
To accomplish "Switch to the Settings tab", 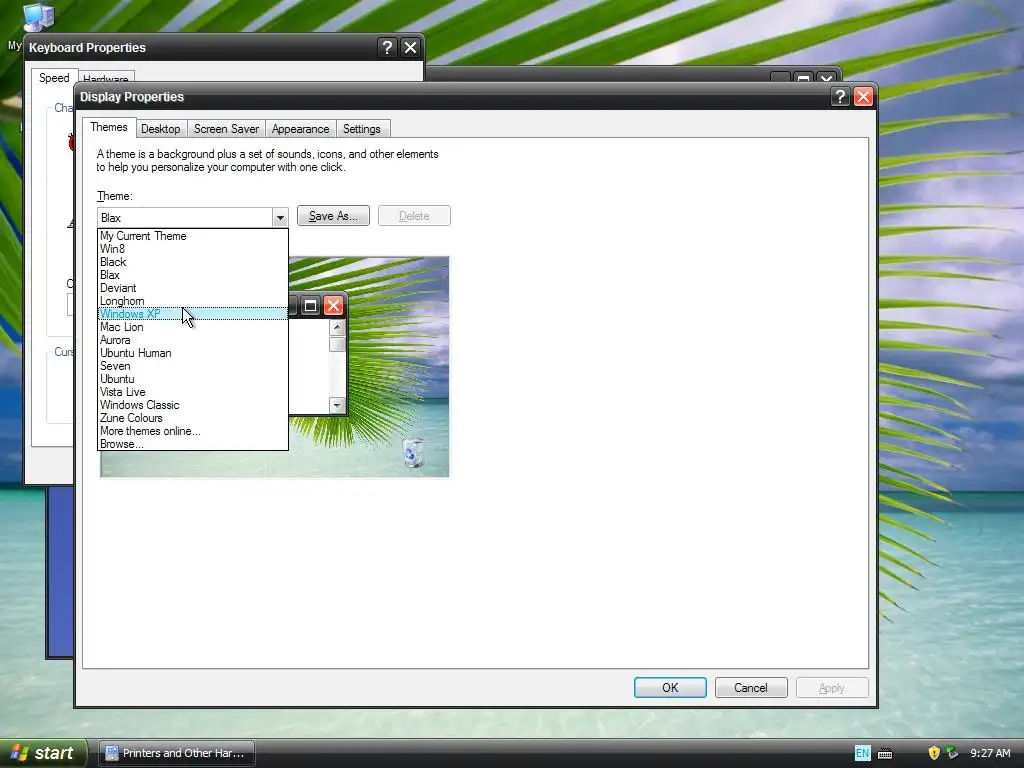I will pos(362,129).
